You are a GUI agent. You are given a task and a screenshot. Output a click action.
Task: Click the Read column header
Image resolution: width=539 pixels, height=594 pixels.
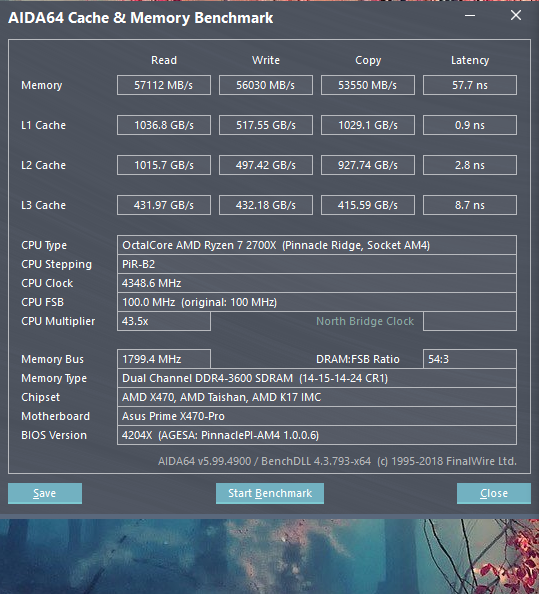(164, 60)
